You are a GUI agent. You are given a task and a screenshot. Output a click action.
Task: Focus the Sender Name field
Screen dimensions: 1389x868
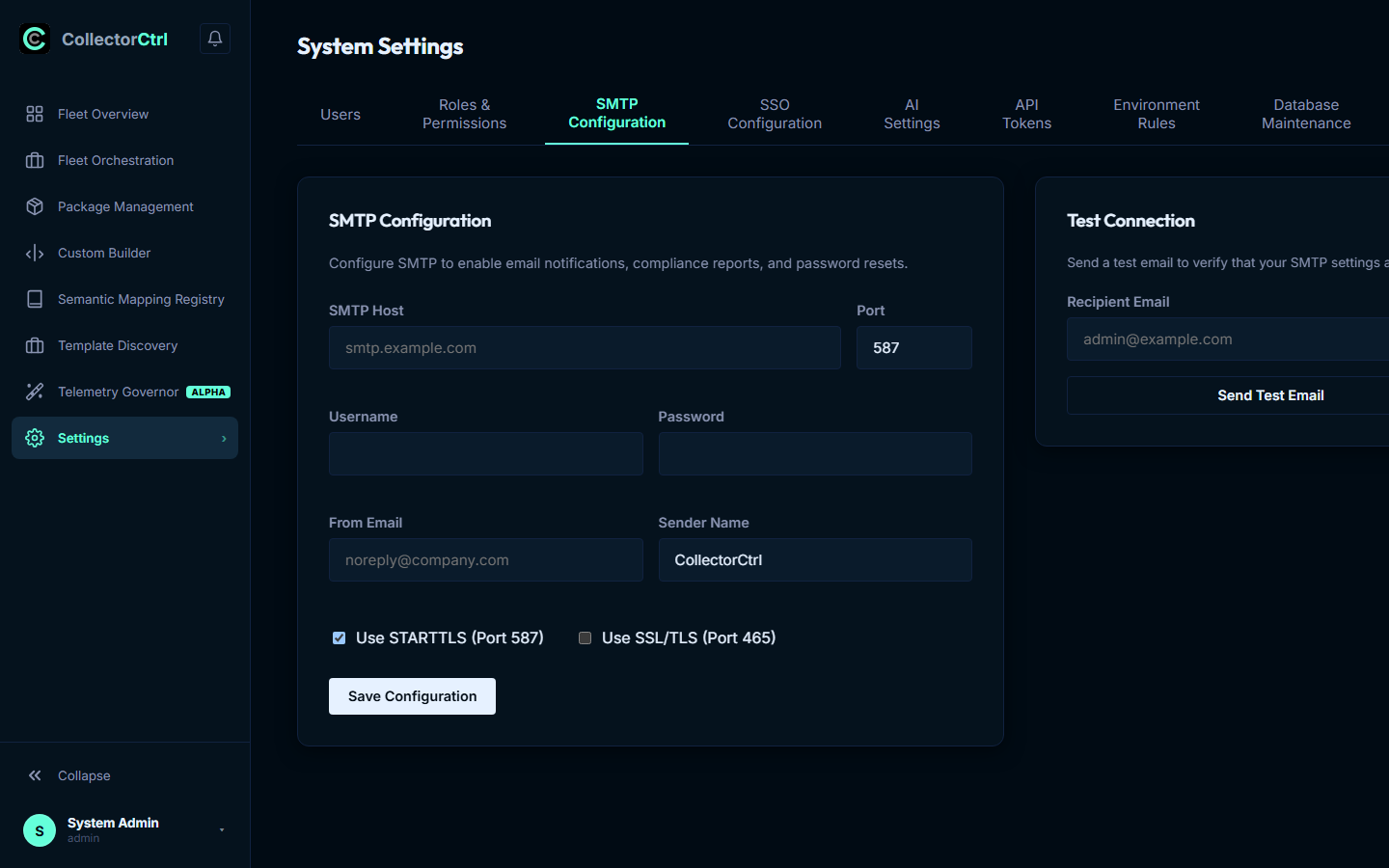pos(815,559)
